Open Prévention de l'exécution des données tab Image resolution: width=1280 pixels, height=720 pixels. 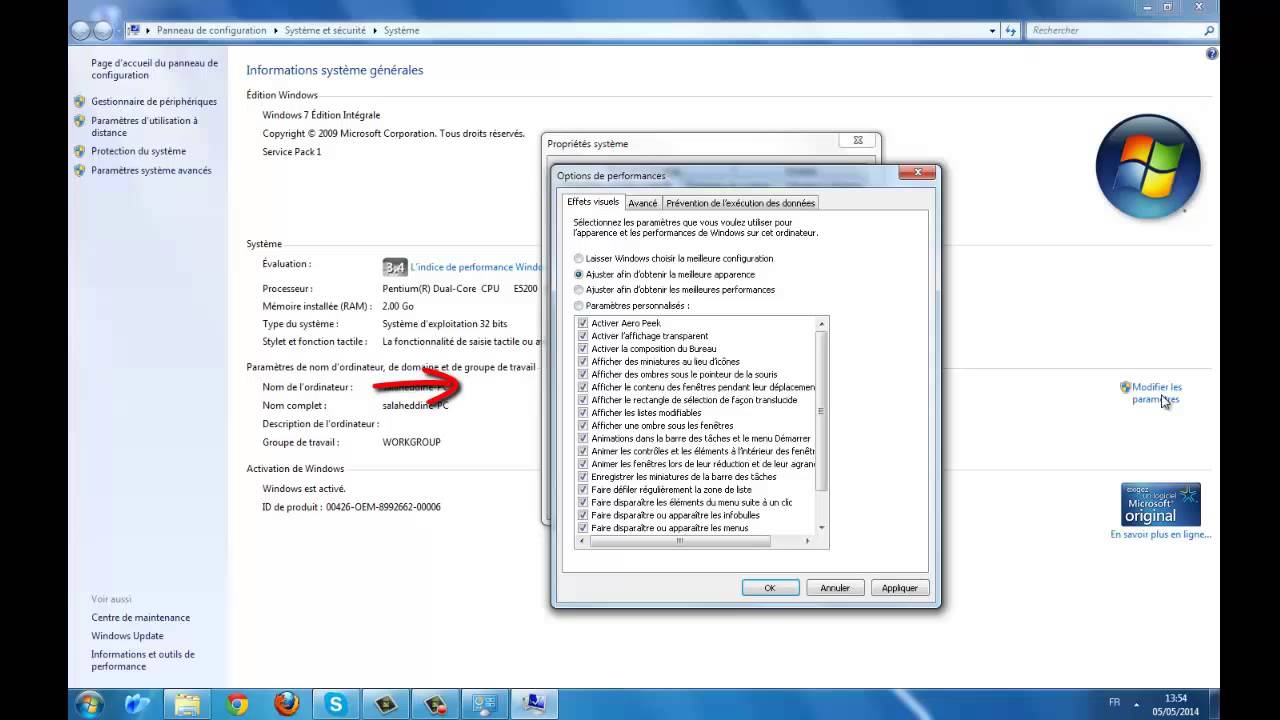pos(741,203)
